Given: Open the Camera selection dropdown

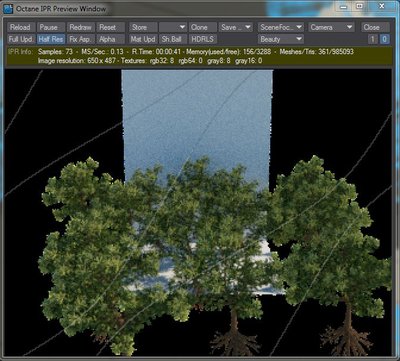Looking at the screenshot, I should coord(331,27).
